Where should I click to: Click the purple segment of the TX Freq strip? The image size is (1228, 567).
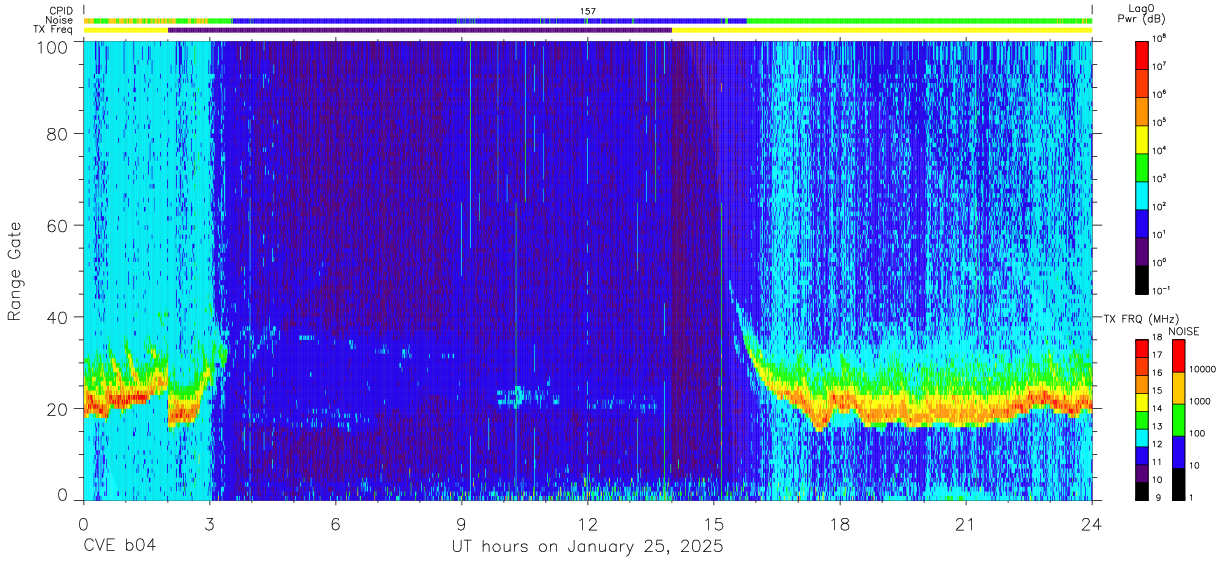click(420, 30)
